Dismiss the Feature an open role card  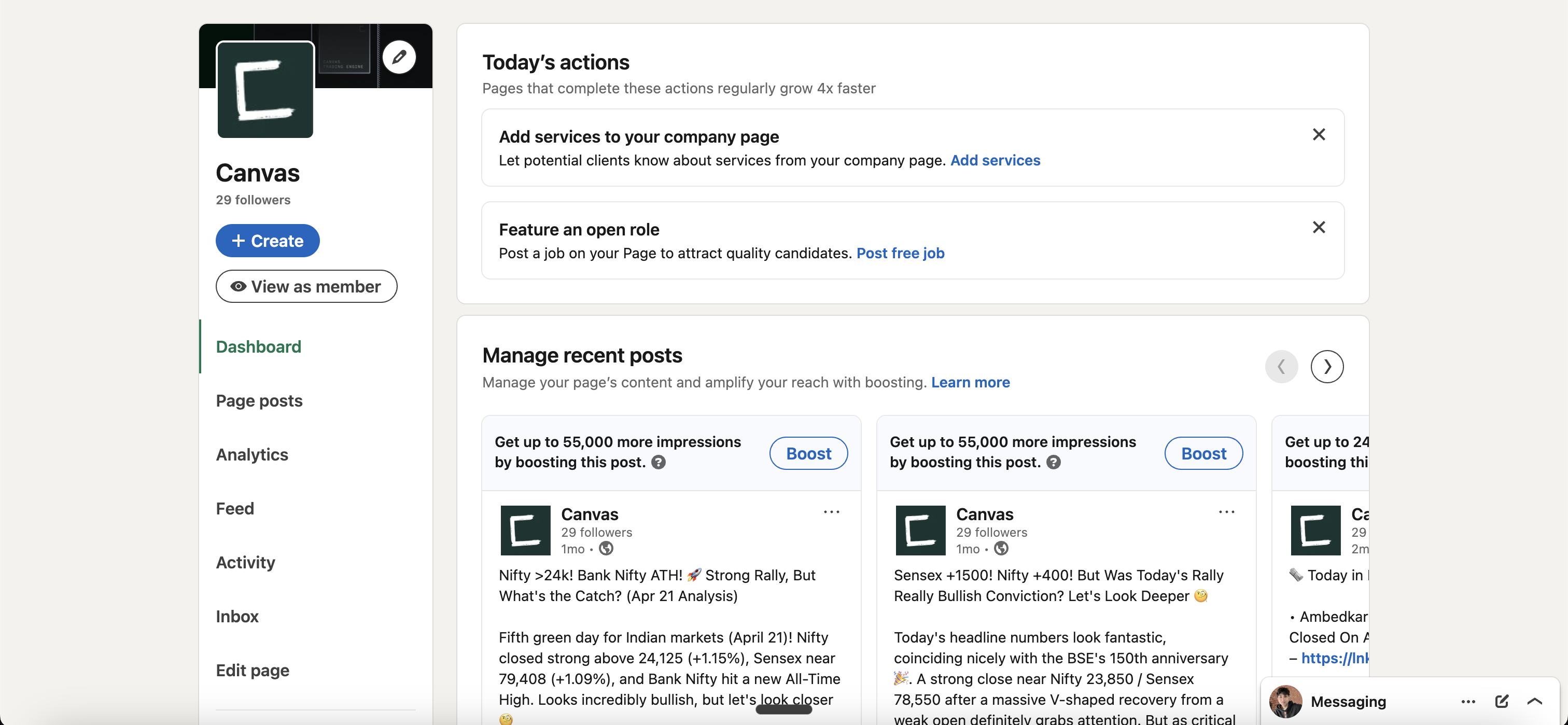(1319, 227)
